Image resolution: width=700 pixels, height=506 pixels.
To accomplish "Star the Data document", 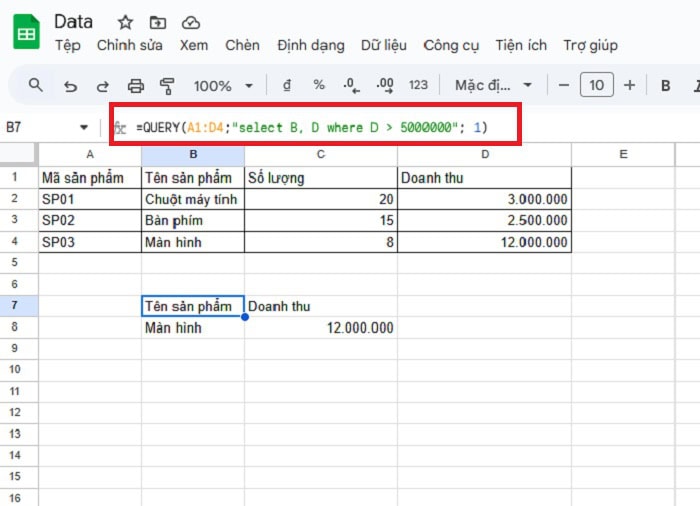I will pyautogui.click(x=125, y=22).
